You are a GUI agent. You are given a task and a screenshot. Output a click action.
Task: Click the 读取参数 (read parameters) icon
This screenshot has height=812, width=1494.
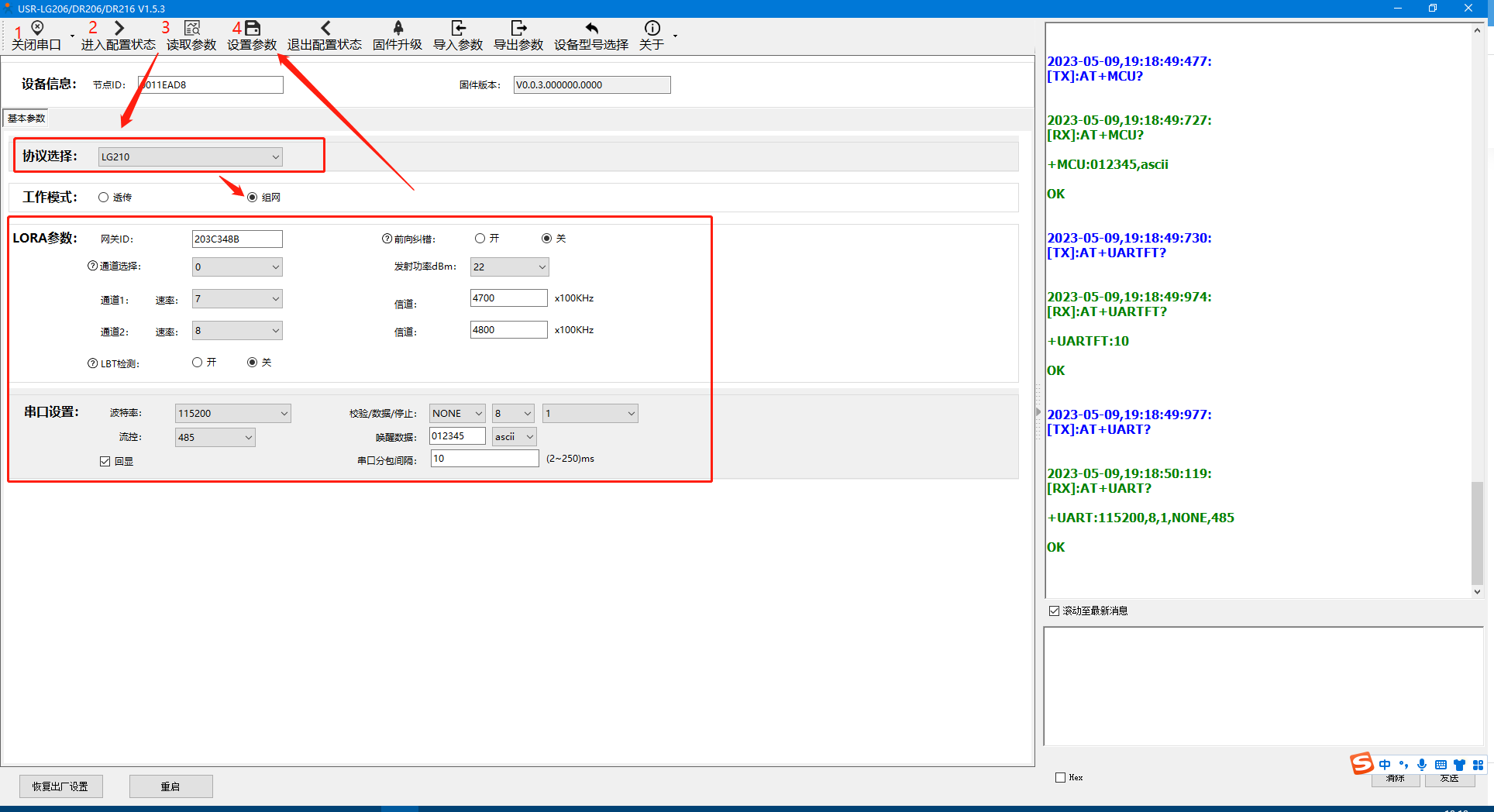[191, 29]
